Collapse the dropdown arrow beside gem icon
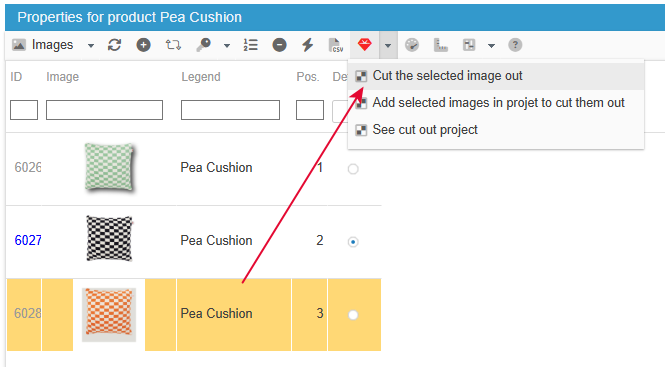Screen dimensions: 665x367 (x=388, y=45)
